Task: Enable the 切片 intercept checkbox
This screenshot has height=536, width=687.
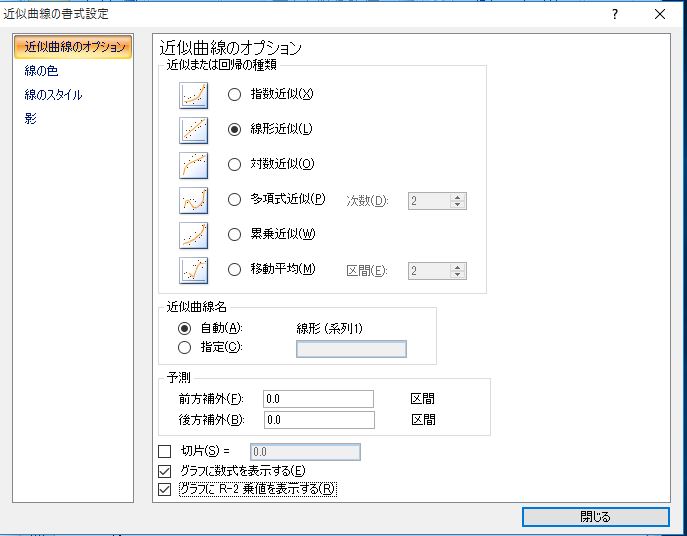Action: [165, 452]
